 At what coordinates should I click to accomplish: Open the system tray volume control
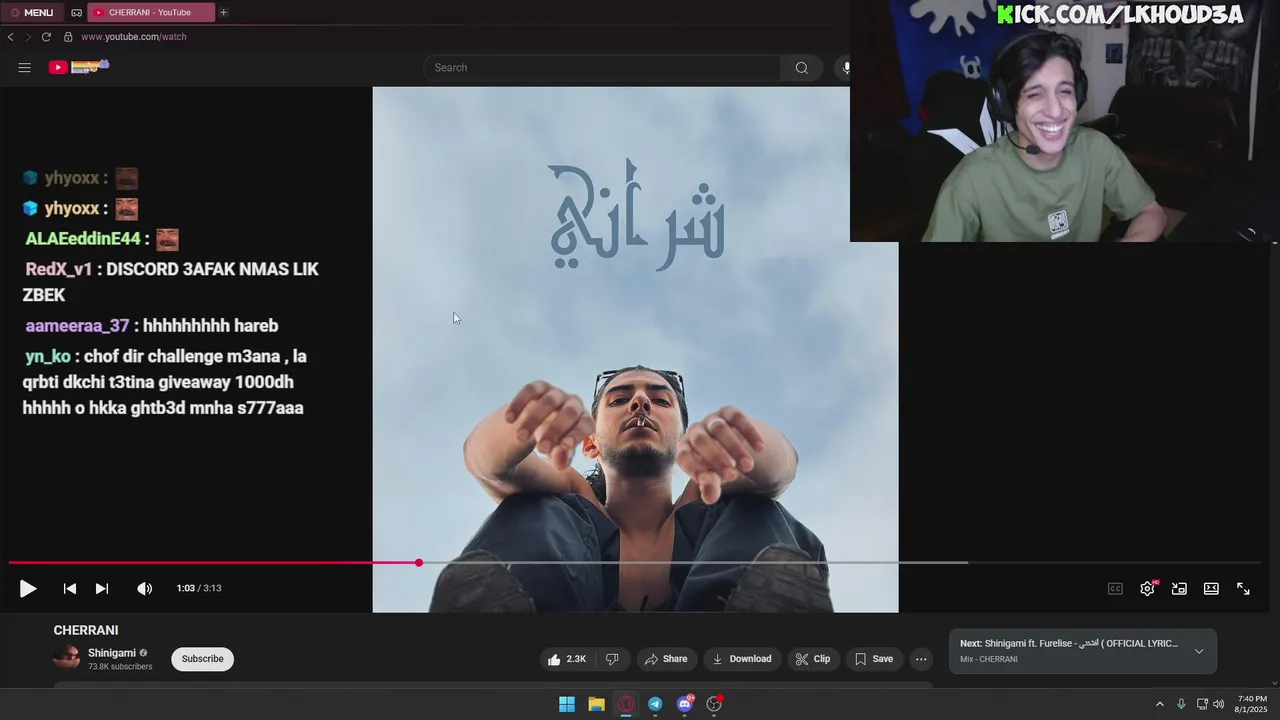[x=1218, y=704]
